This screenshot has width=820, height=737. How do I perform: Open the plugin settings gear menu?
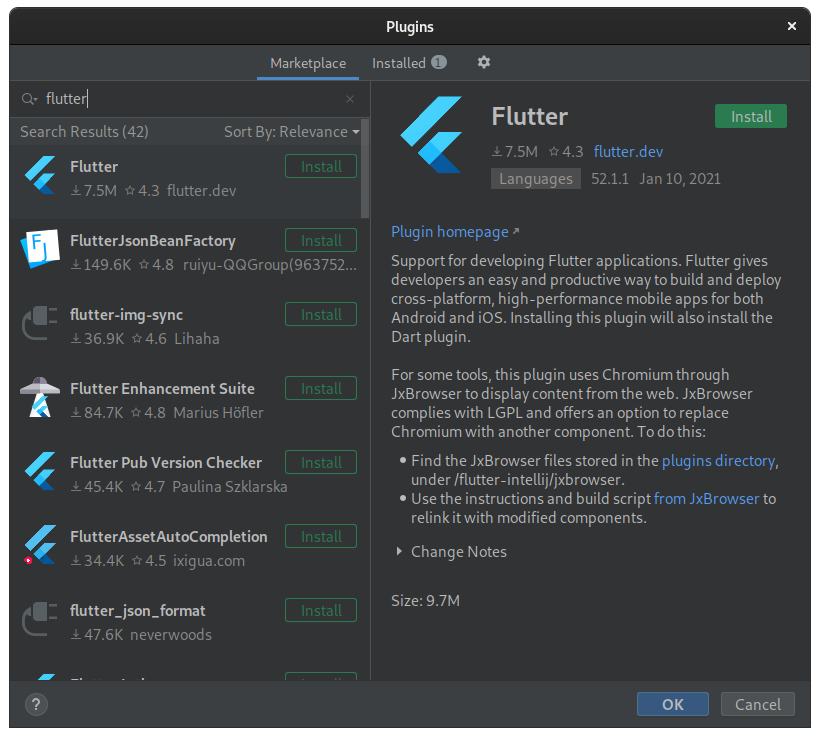pyautogui.click(x=484, y=62)
